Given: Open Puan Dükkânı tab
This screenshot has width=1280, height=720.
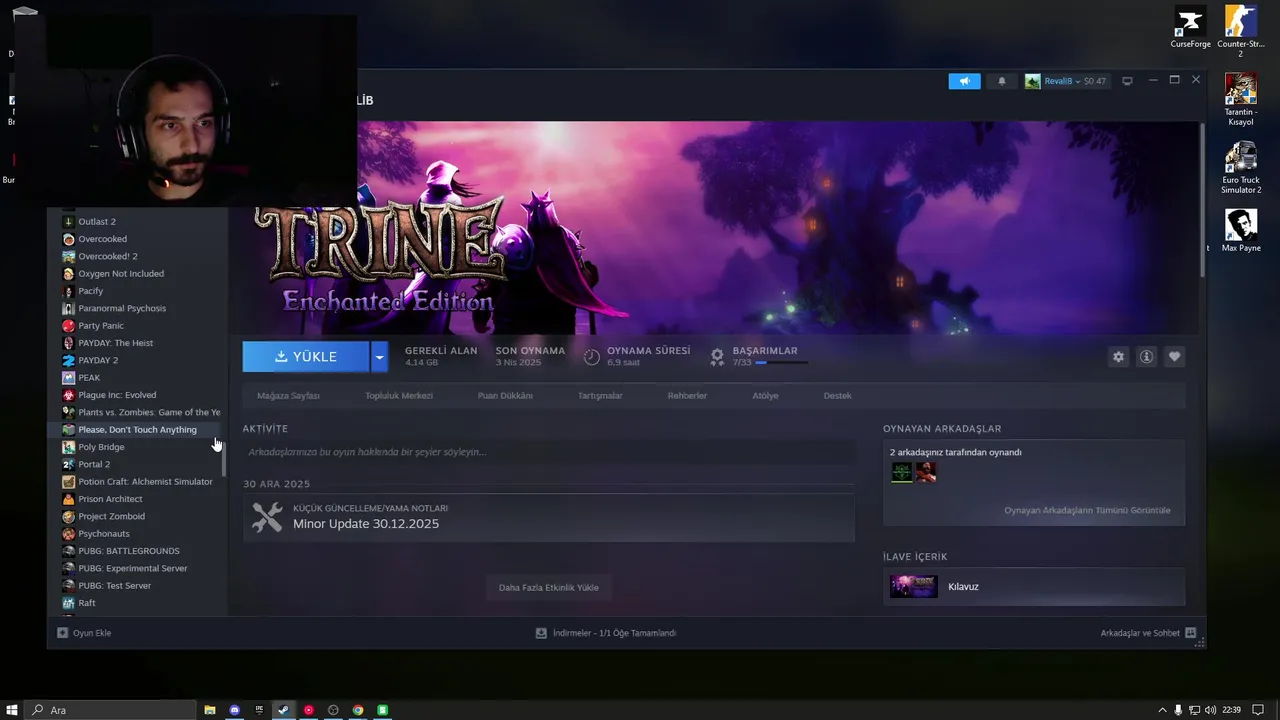Looking at the screenshot, I should [505, 396].
